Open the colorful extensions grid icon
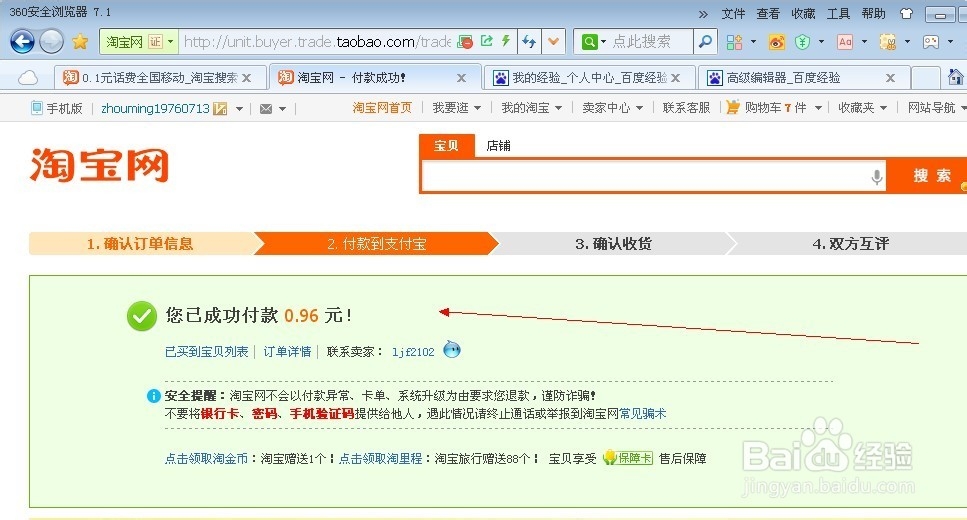The height and width of the screenshot is (520, 967). coord(734,42)
